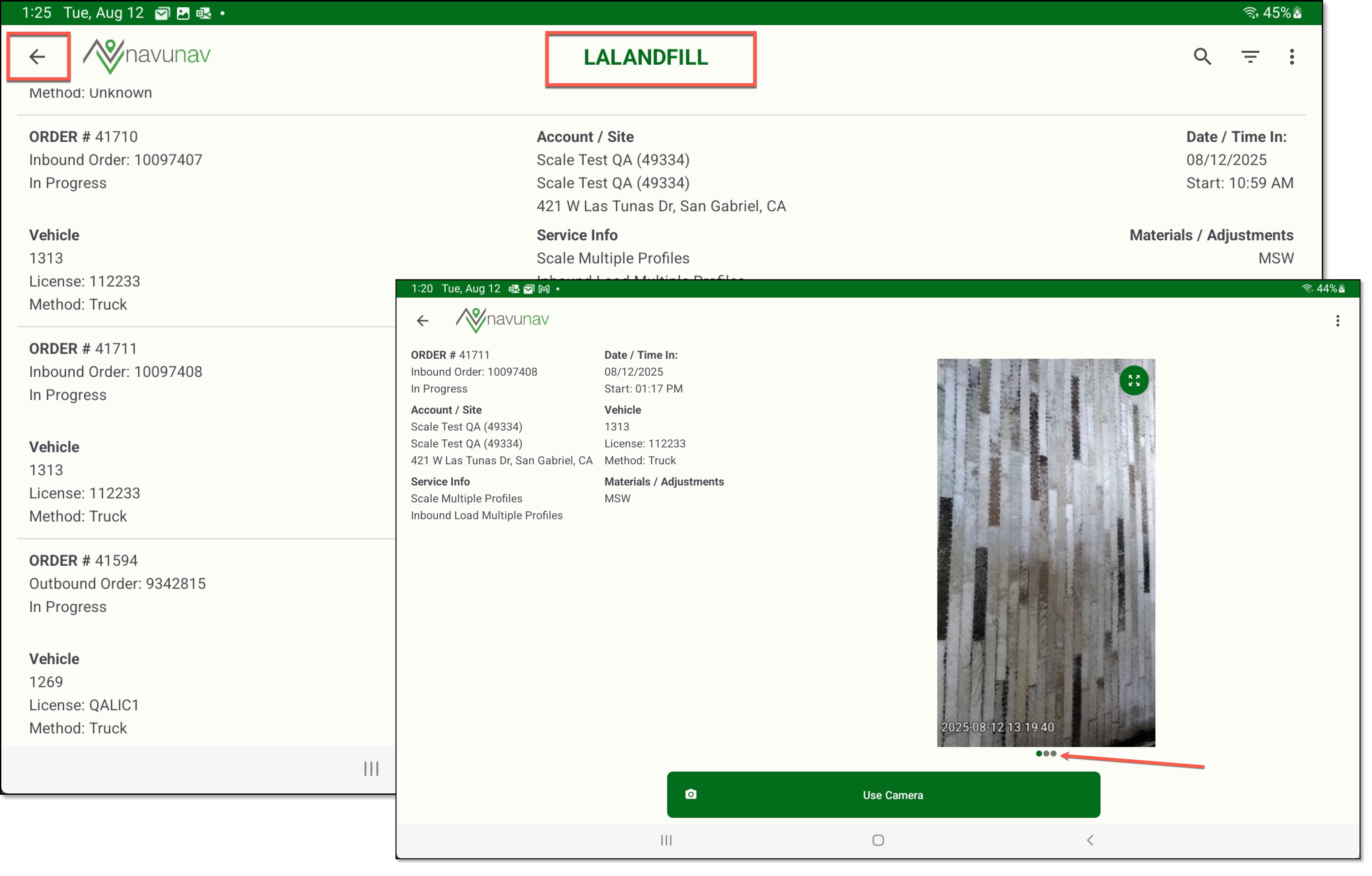Screen dimensions: 1372x876
Task: Select order 41711 list entry
Action: tap(83, 349)
